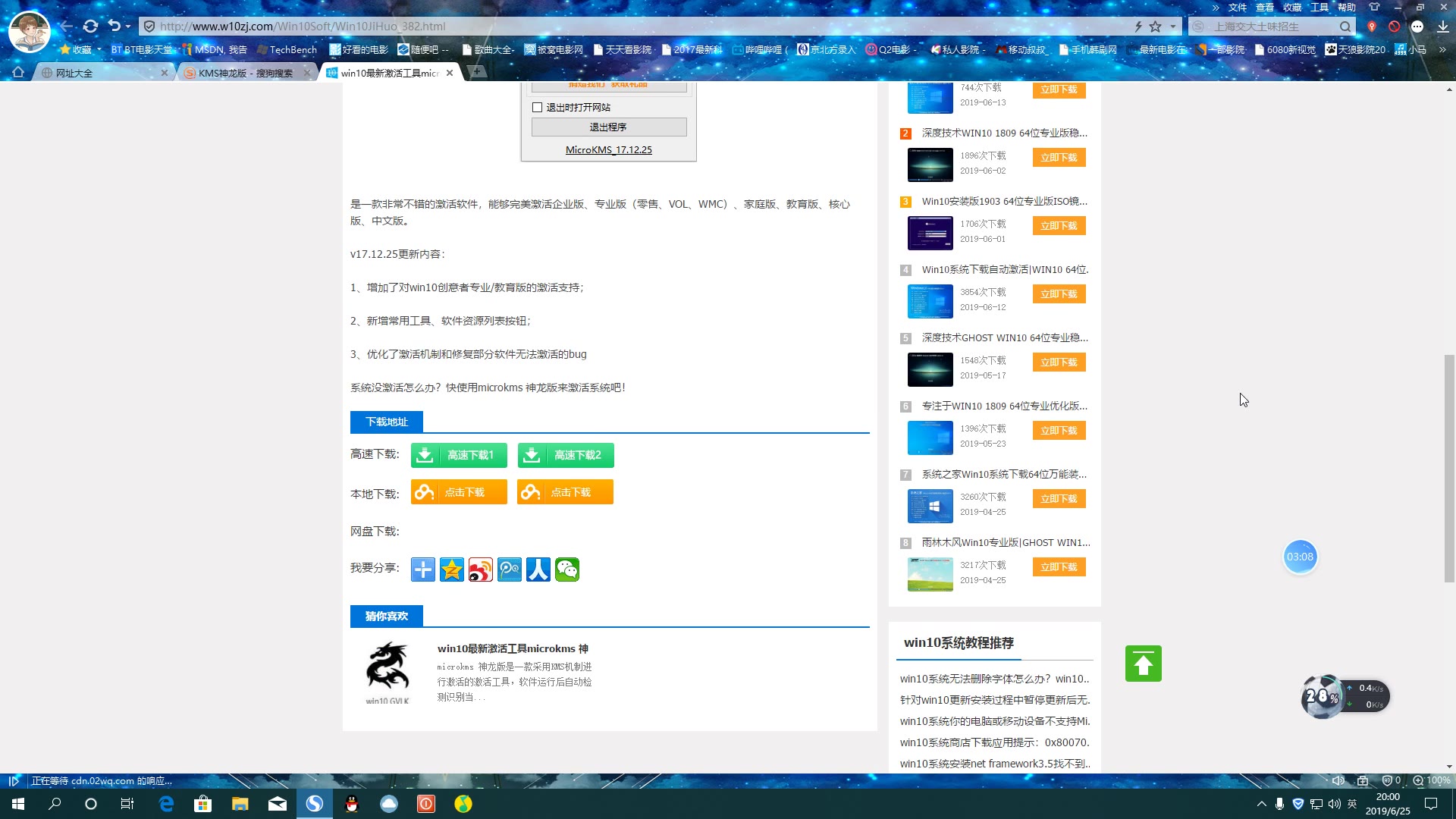
Task: Switch to the KMS神龙版 搜狗搜索 tab
Action: click(x=244, y=73)
